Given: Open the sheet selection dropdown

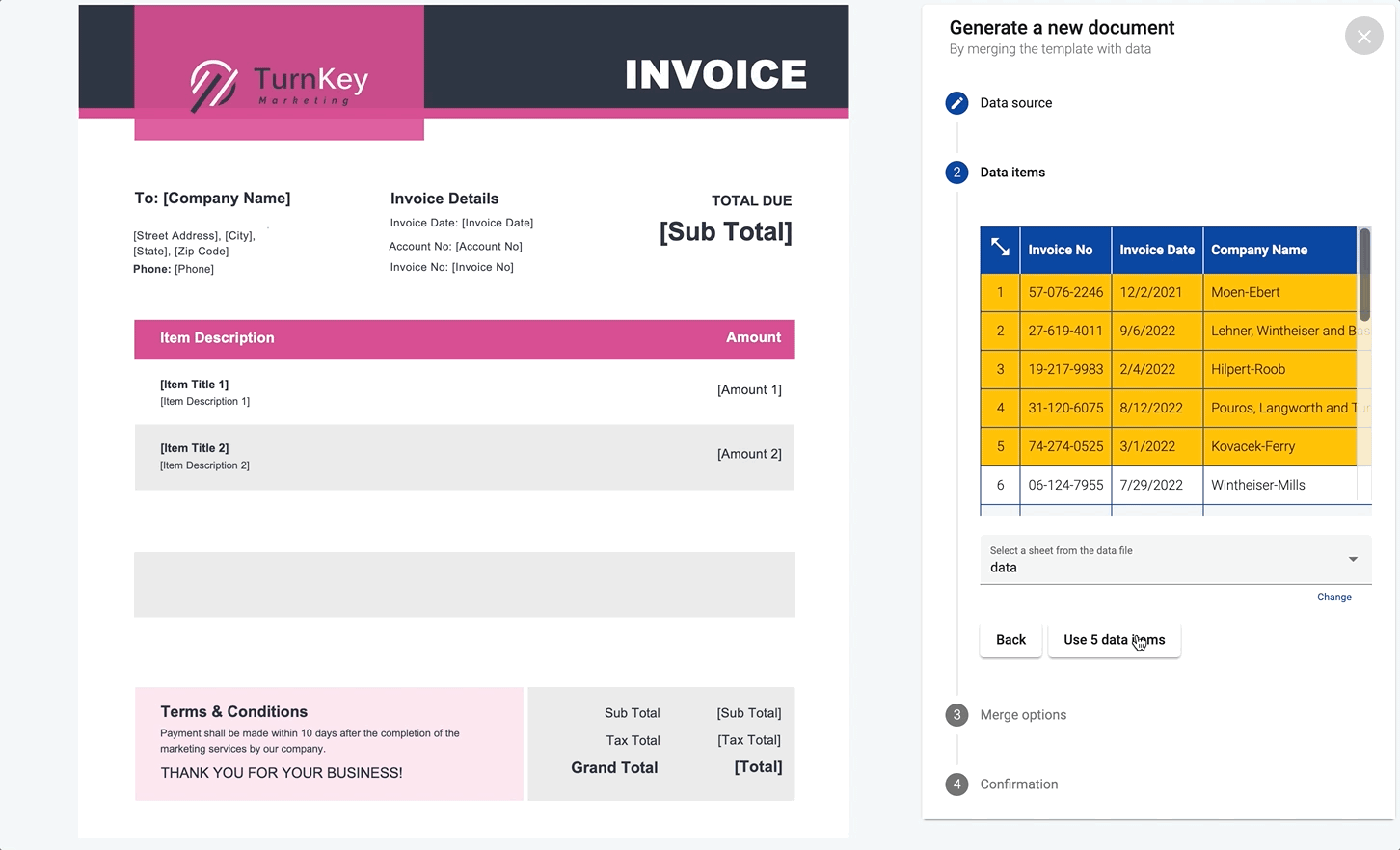Looking at the screenshot, I should (x=1175, y=560).
